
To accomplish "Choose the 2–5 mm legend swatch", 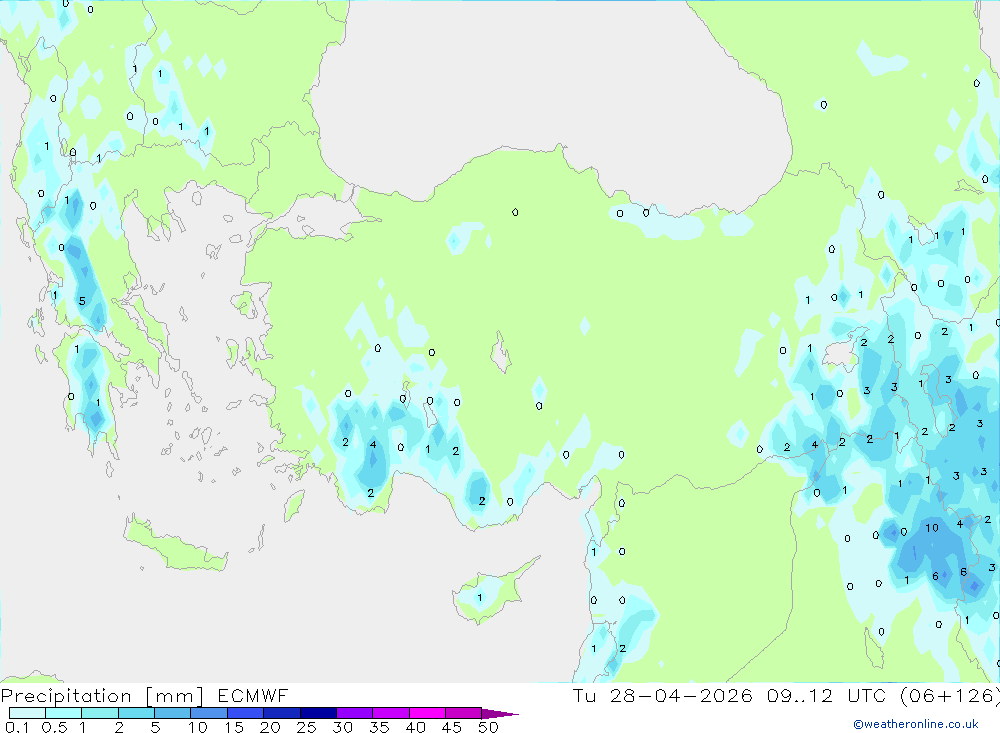I will (x=136, y=713).
